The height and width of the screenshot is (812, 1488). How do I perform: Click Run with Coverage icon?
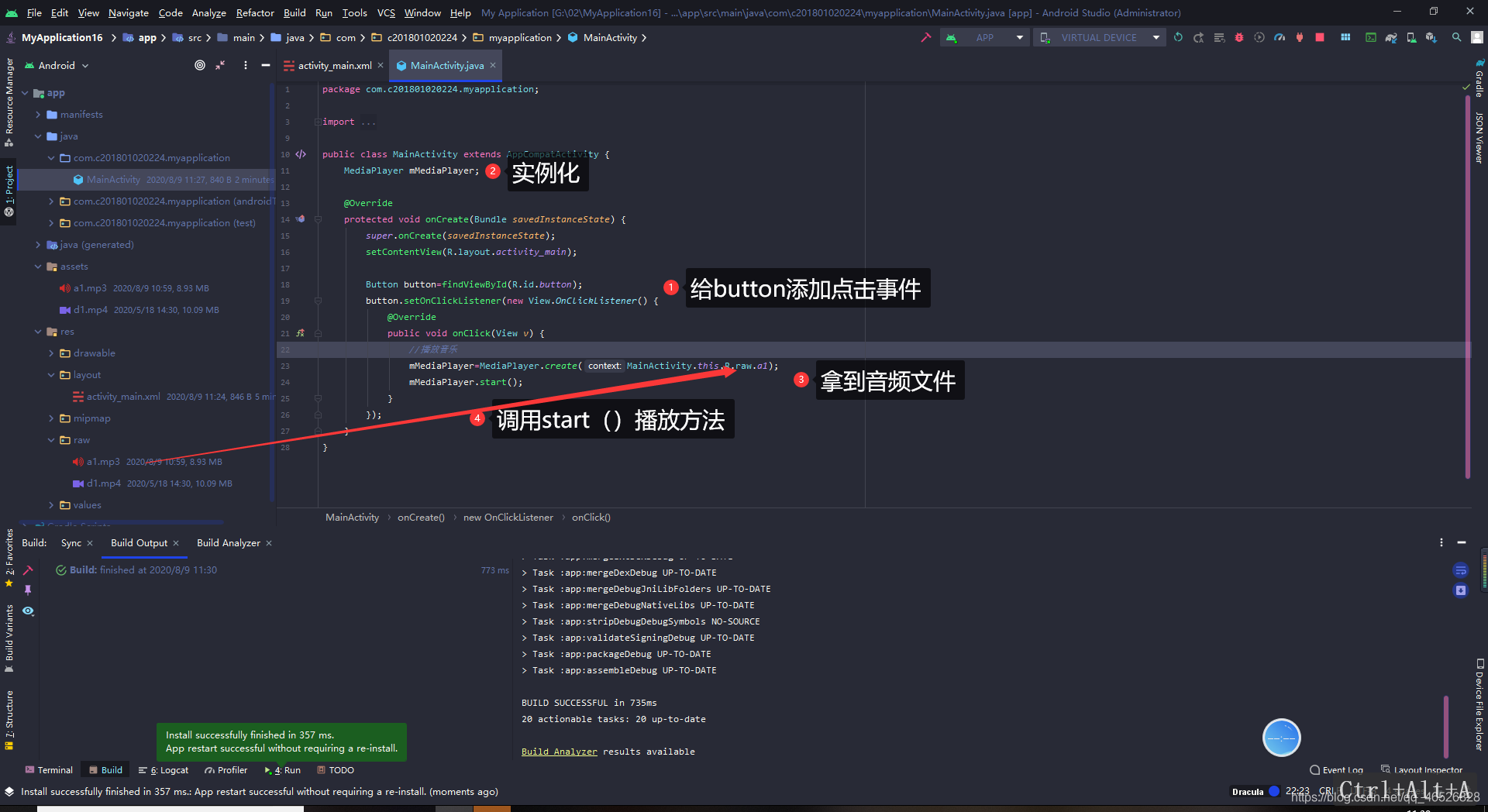tap(1259, 37)
